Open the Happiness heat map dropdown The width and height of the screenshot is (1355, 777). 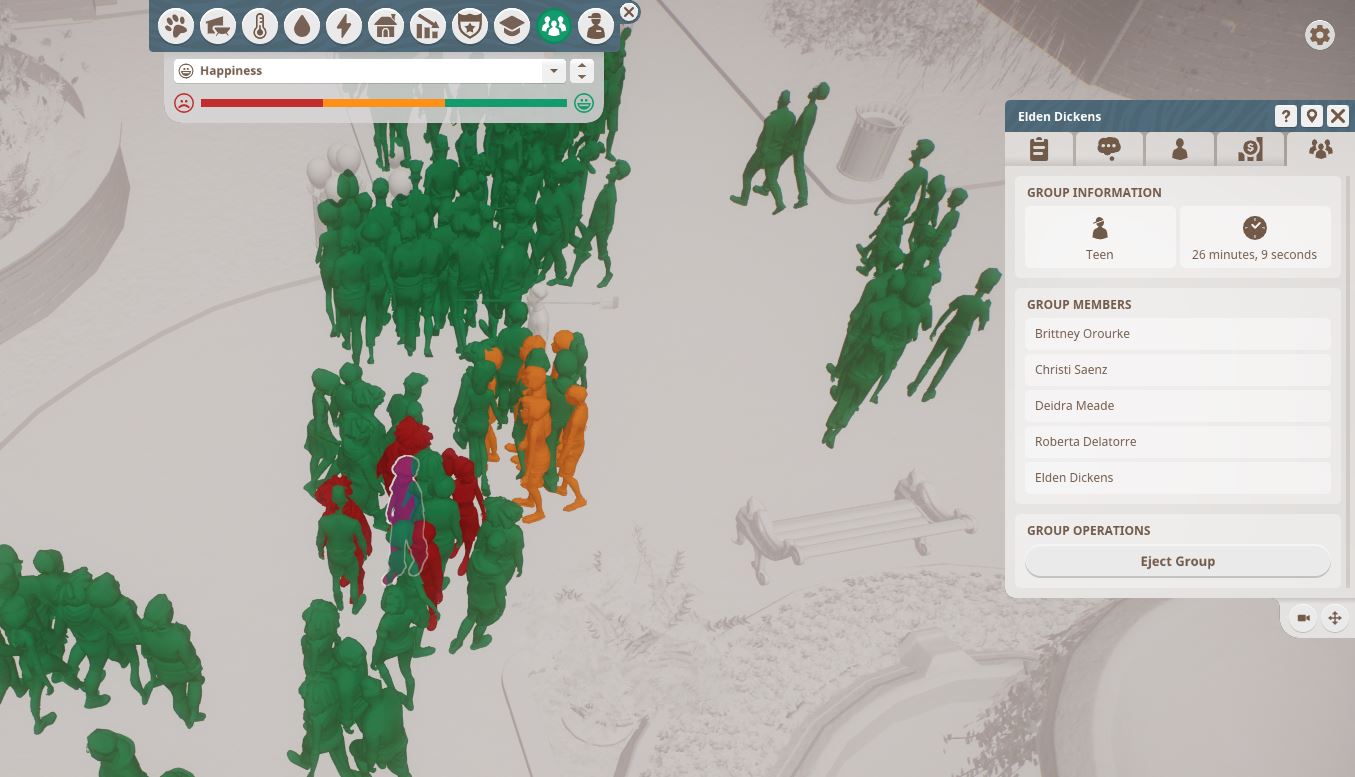point(370,71)
